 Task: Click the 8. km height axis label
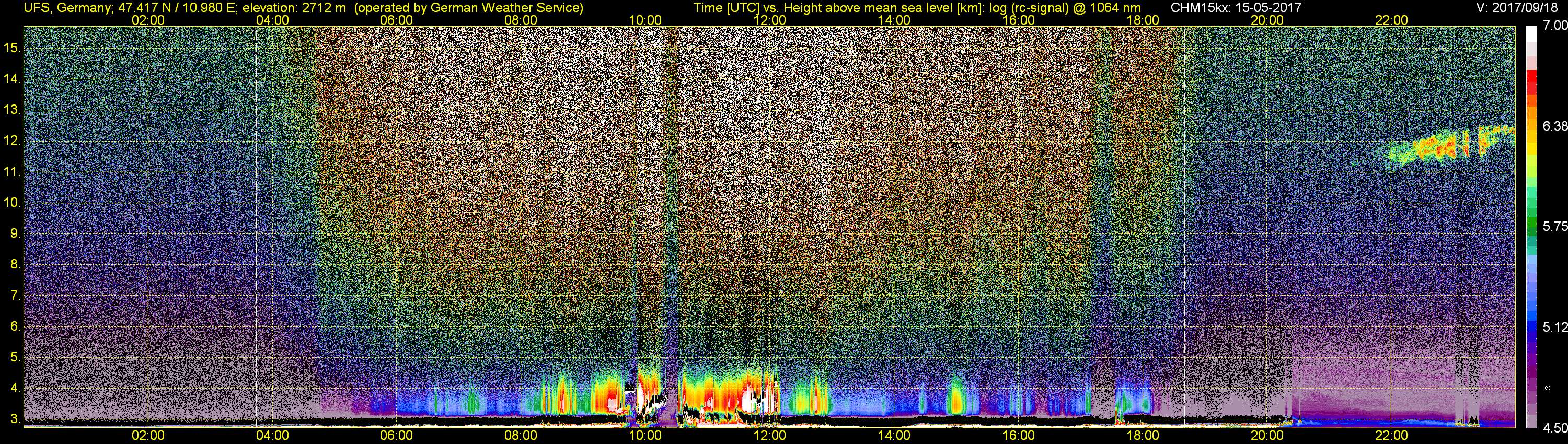click(x=15, y=265)
